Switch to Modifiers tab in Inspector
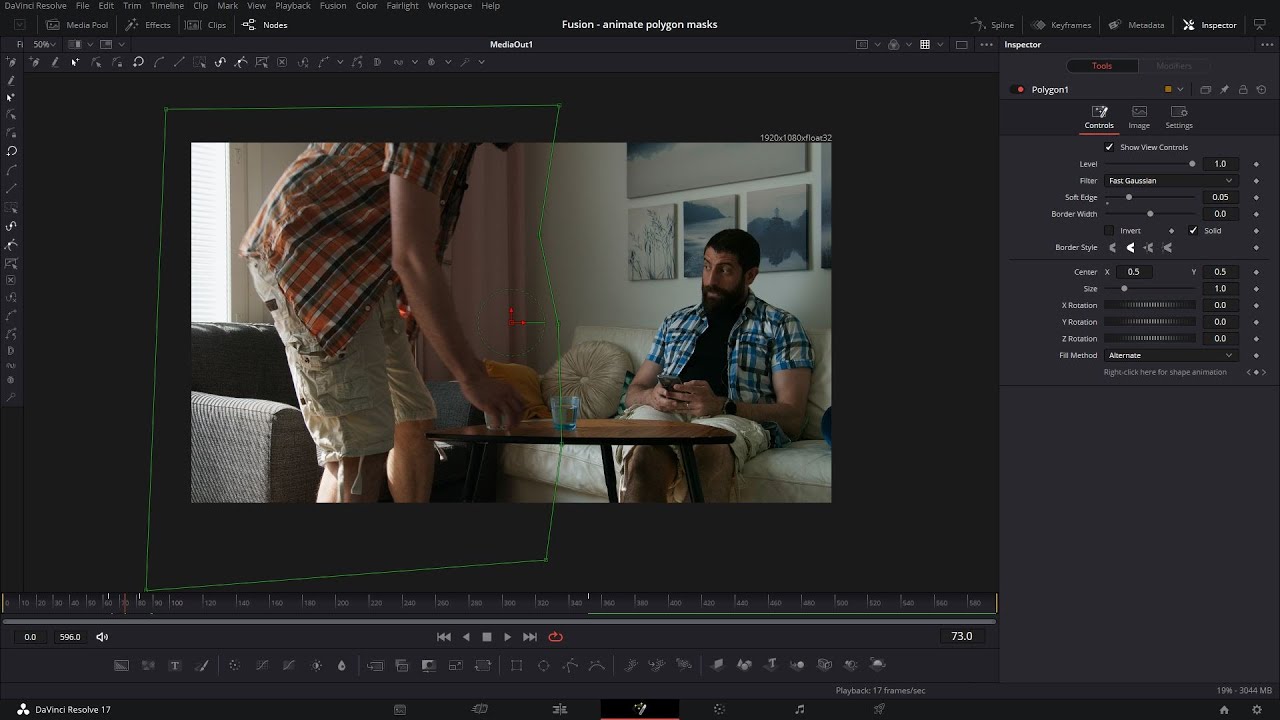1280x720 pixels. click(1174, 66)
